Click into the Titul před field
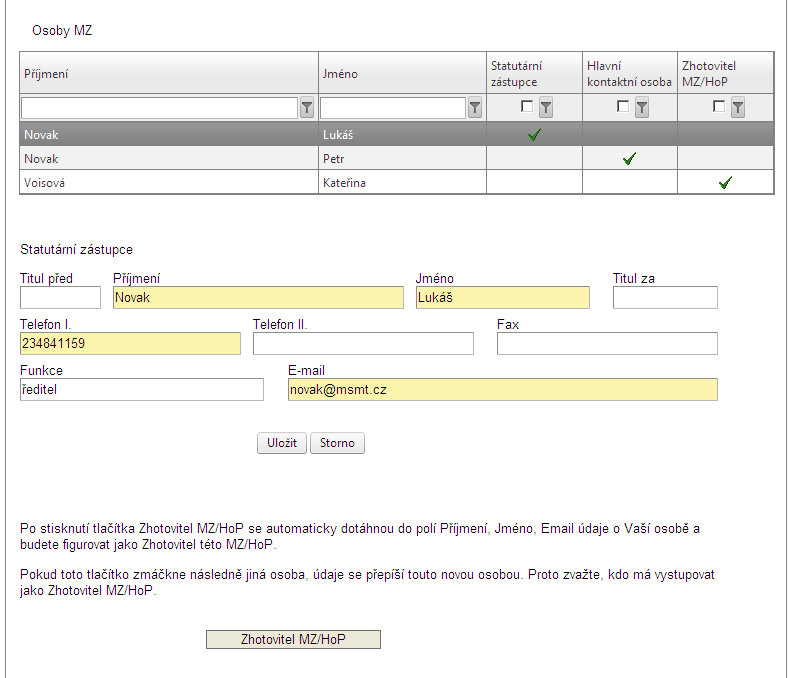This screenshot has height=678, width=789. click(x=60, y=297)
